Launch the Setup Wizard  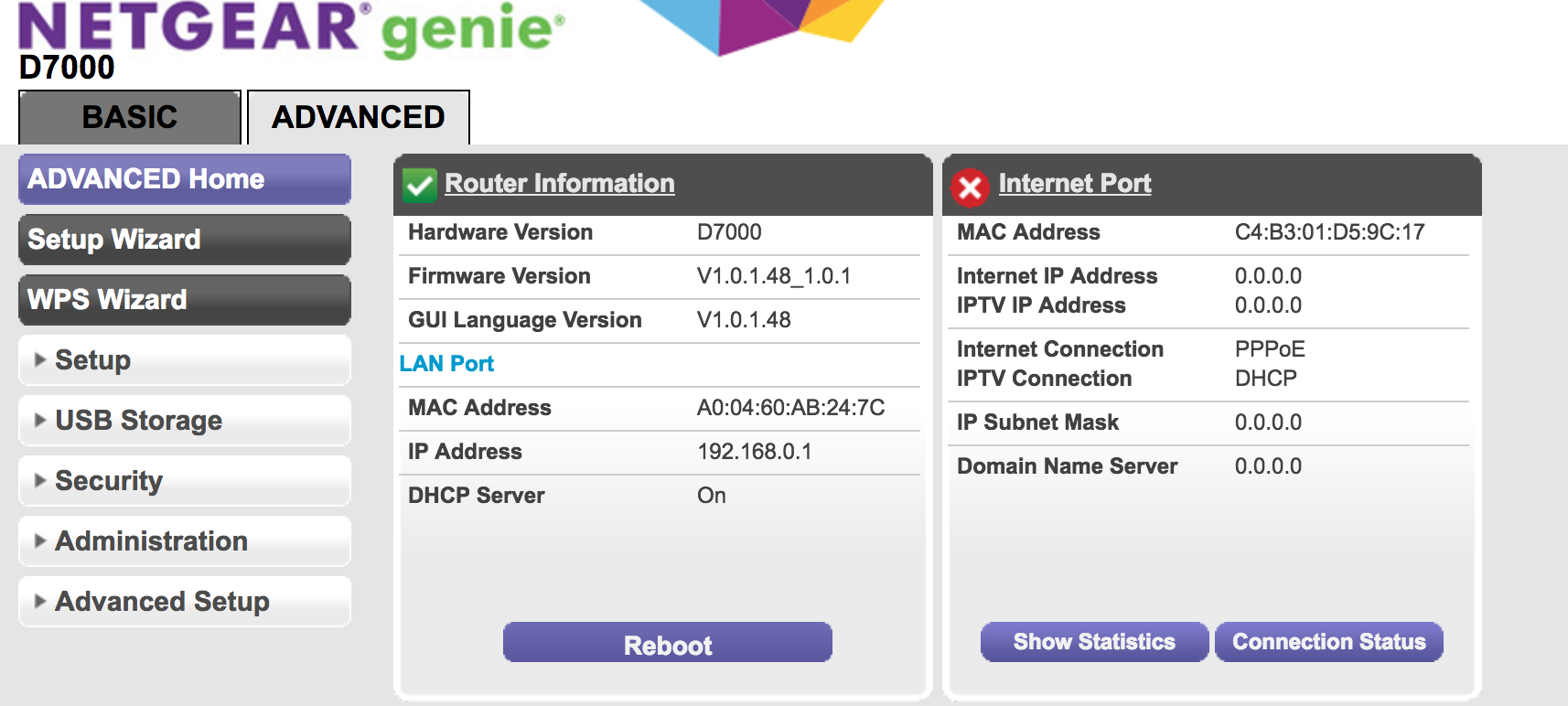[184, 240]
